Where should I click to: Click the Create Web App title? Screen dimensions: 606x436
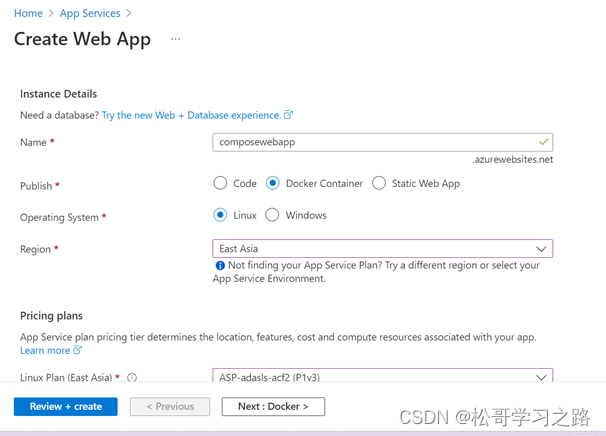click(x=82, y=39)
